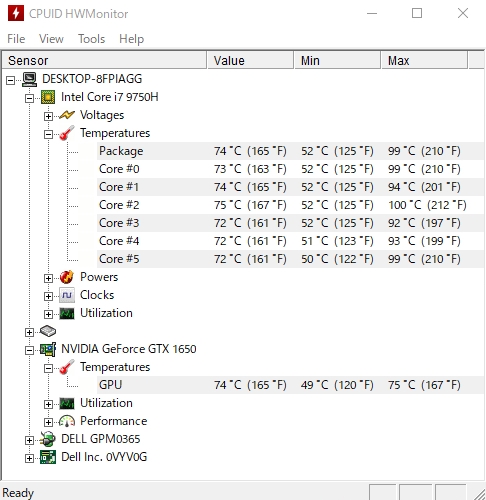Click the Clocks waveform icon

pyautogui.click(x=67, y=295)
